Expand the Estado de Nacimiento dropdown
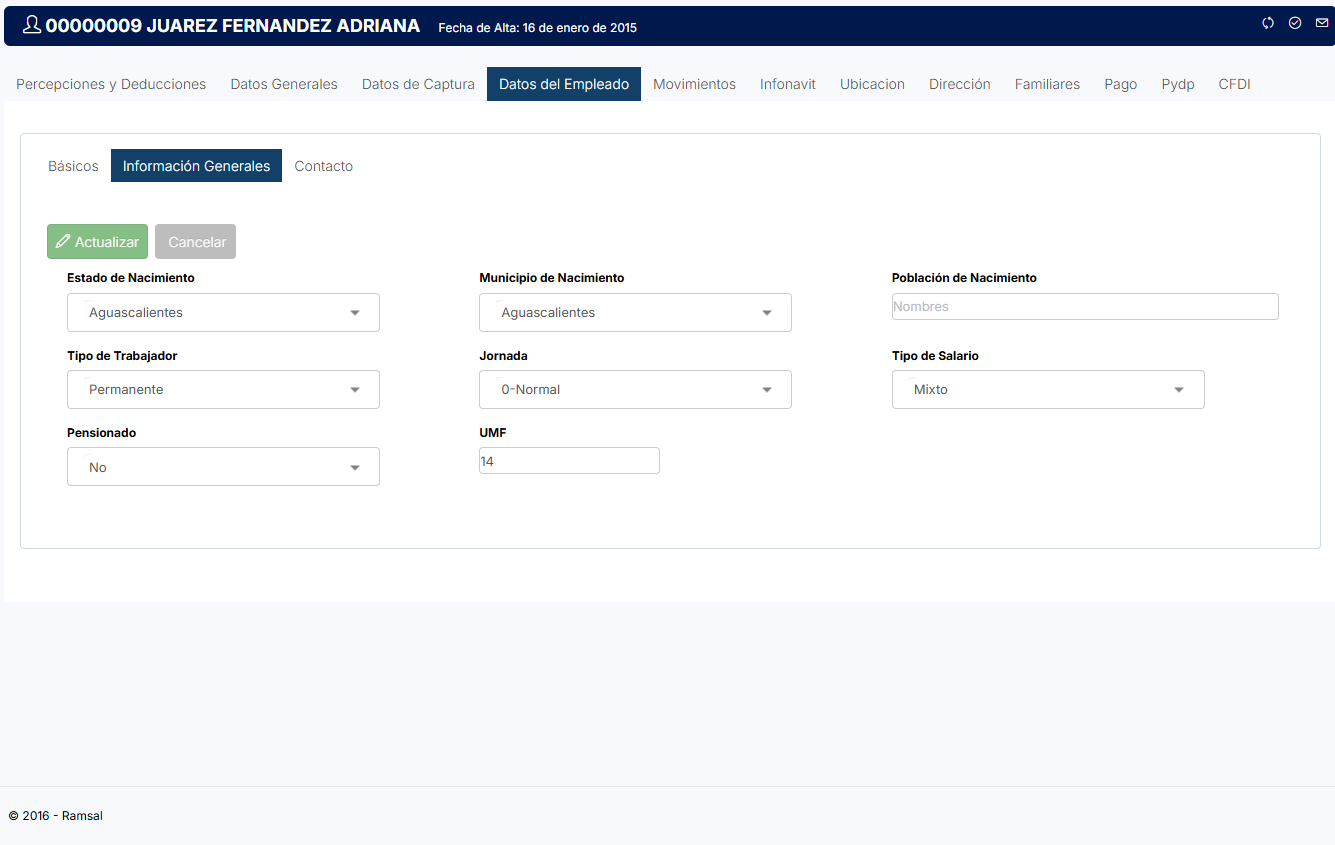The image size is (1335, 845). pos(223,313)
